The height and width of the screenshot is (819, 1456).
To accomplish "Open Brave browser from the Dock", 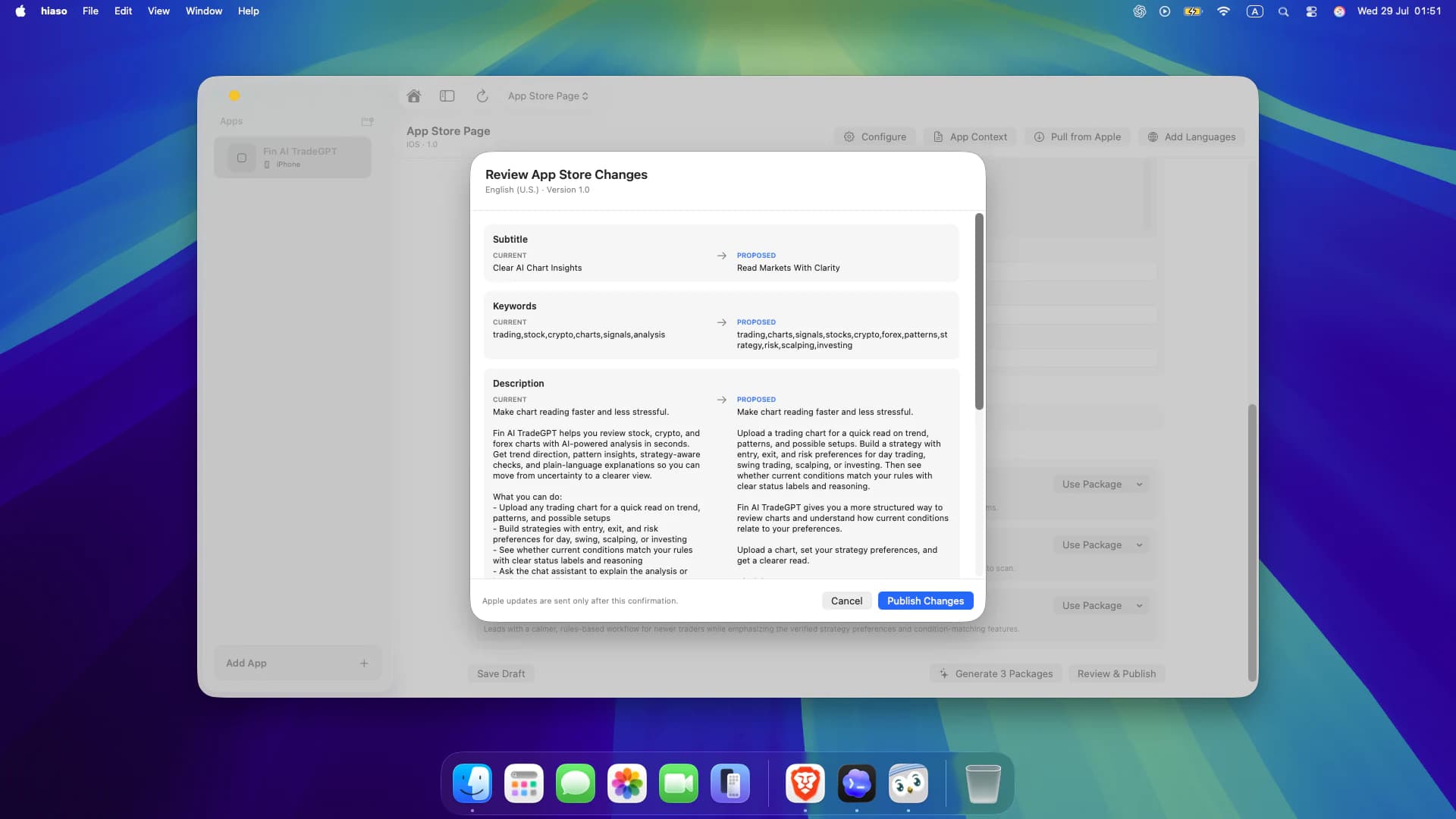I will pyautogui.click(x=805, y=783).
